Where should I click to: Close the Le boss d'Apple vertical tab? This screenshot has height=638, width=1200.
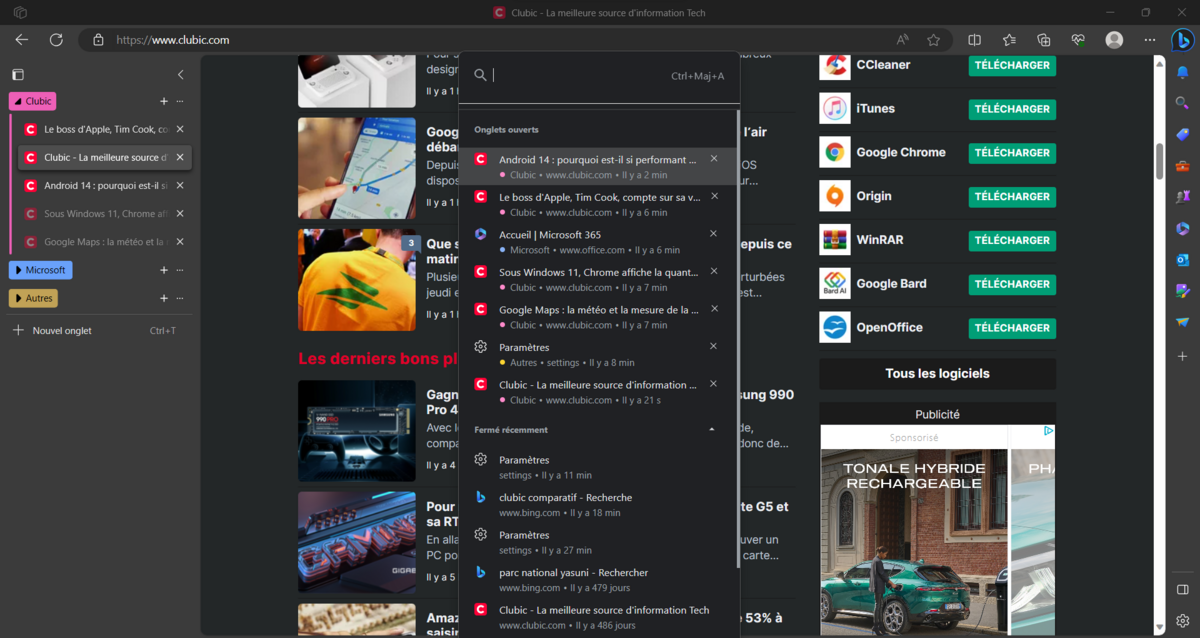[180, 129]
